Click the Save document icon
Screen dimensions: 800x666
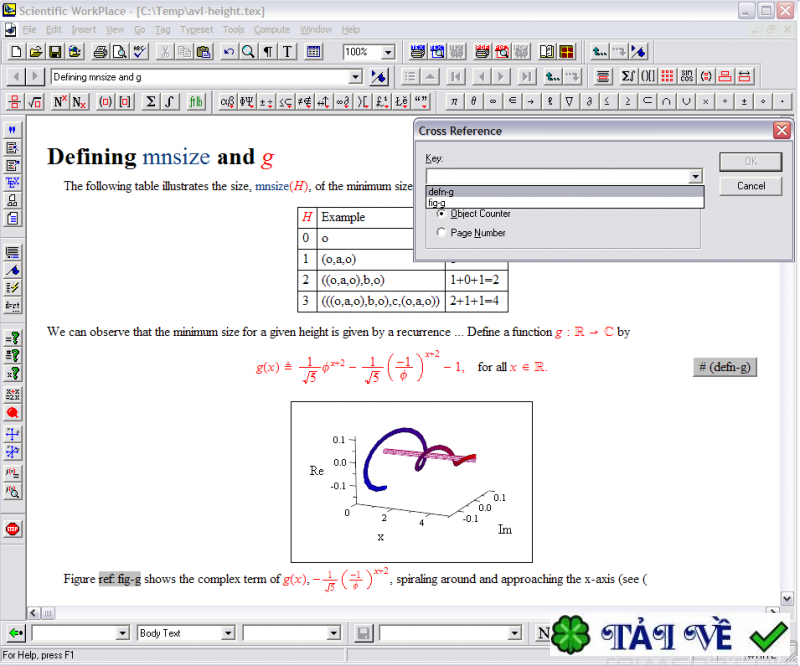(x=55, y=52)
